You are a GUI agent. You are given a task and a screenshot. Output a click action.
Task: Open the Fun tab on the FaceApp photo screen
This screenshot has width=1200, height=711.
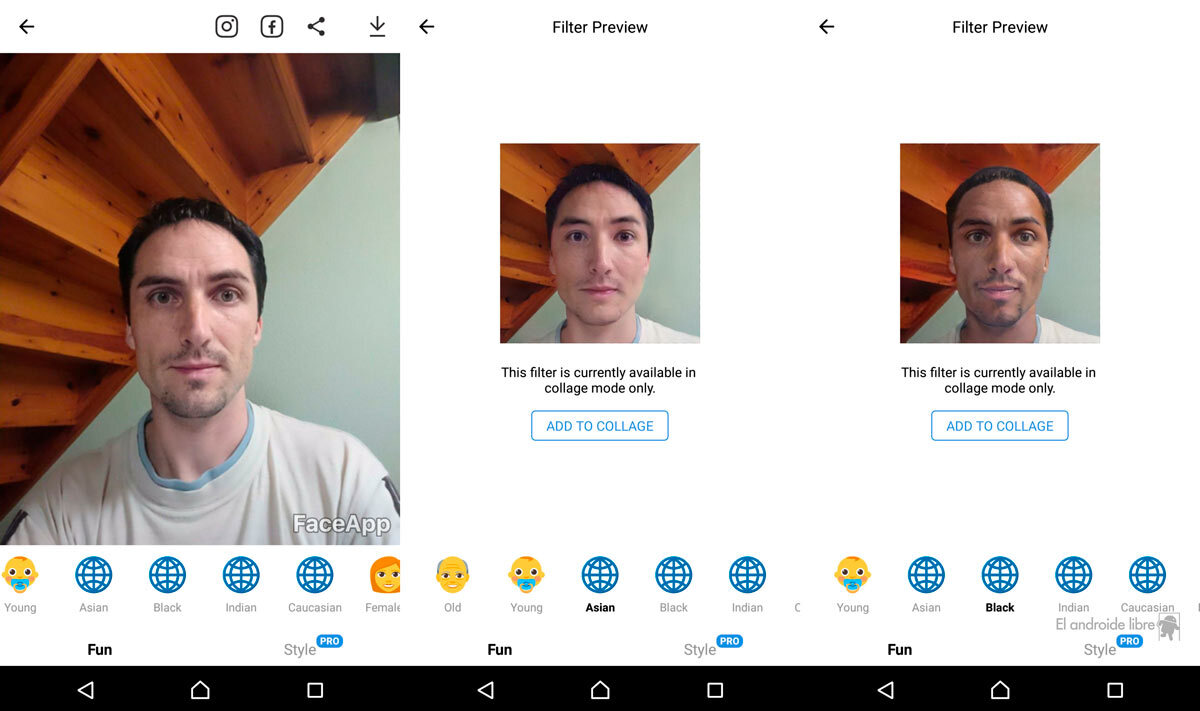click(100, 649)
